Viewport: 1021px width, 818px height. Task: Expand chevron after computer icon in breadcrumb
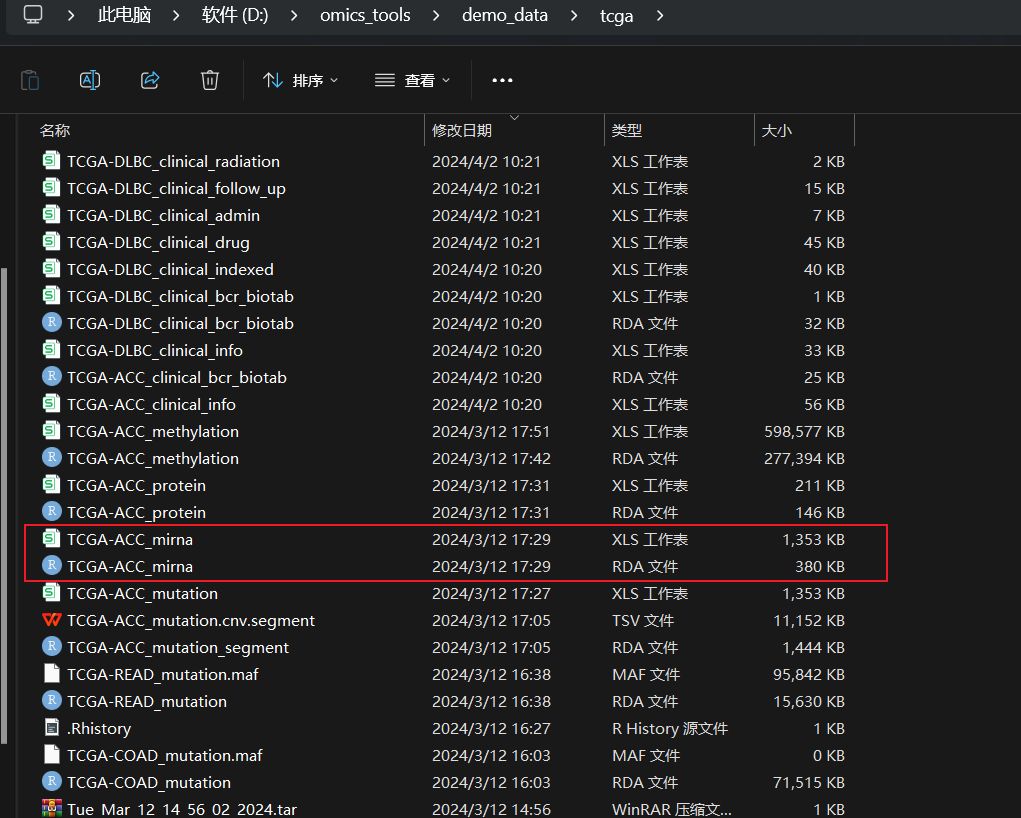(x=71, y=15)
